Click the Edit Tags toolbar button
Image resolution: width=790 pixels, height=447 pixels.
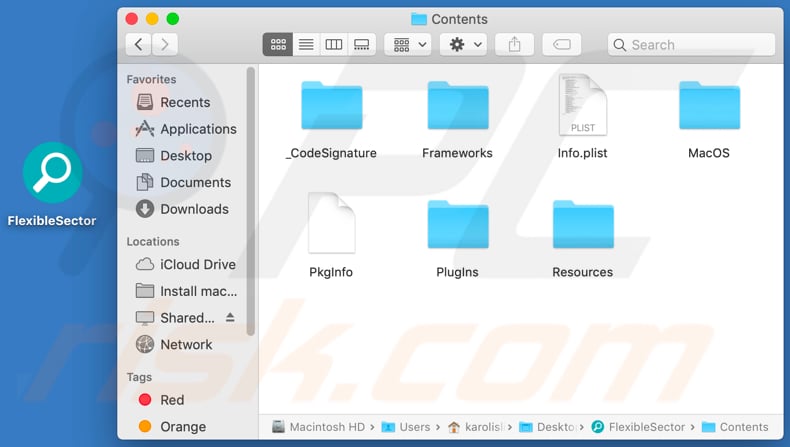[x=562, y=45]
